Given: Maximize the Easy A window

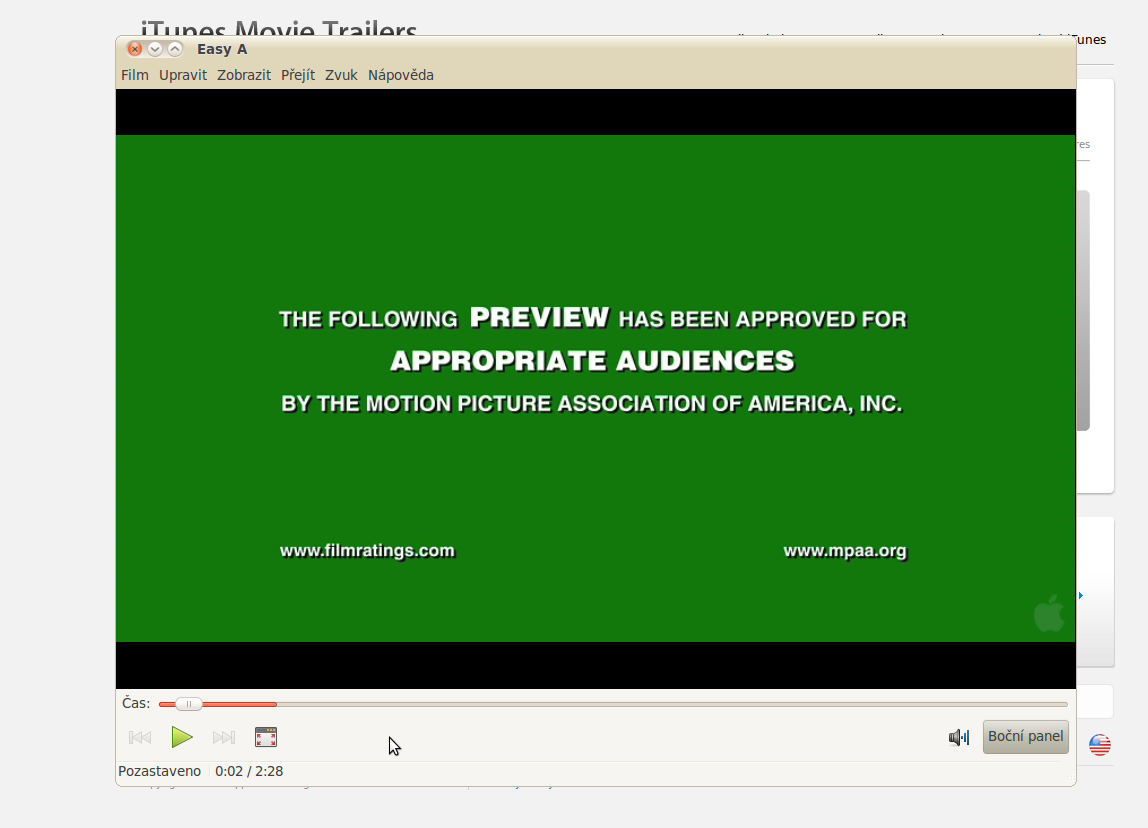Looking at the screenshot, I should [175, 49].
